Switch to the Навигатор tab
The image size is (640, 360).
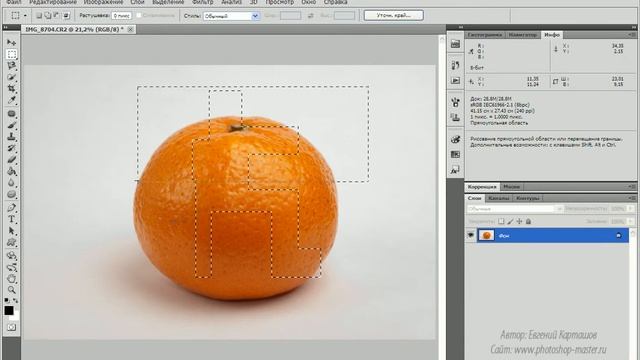[x=523, y=35]
